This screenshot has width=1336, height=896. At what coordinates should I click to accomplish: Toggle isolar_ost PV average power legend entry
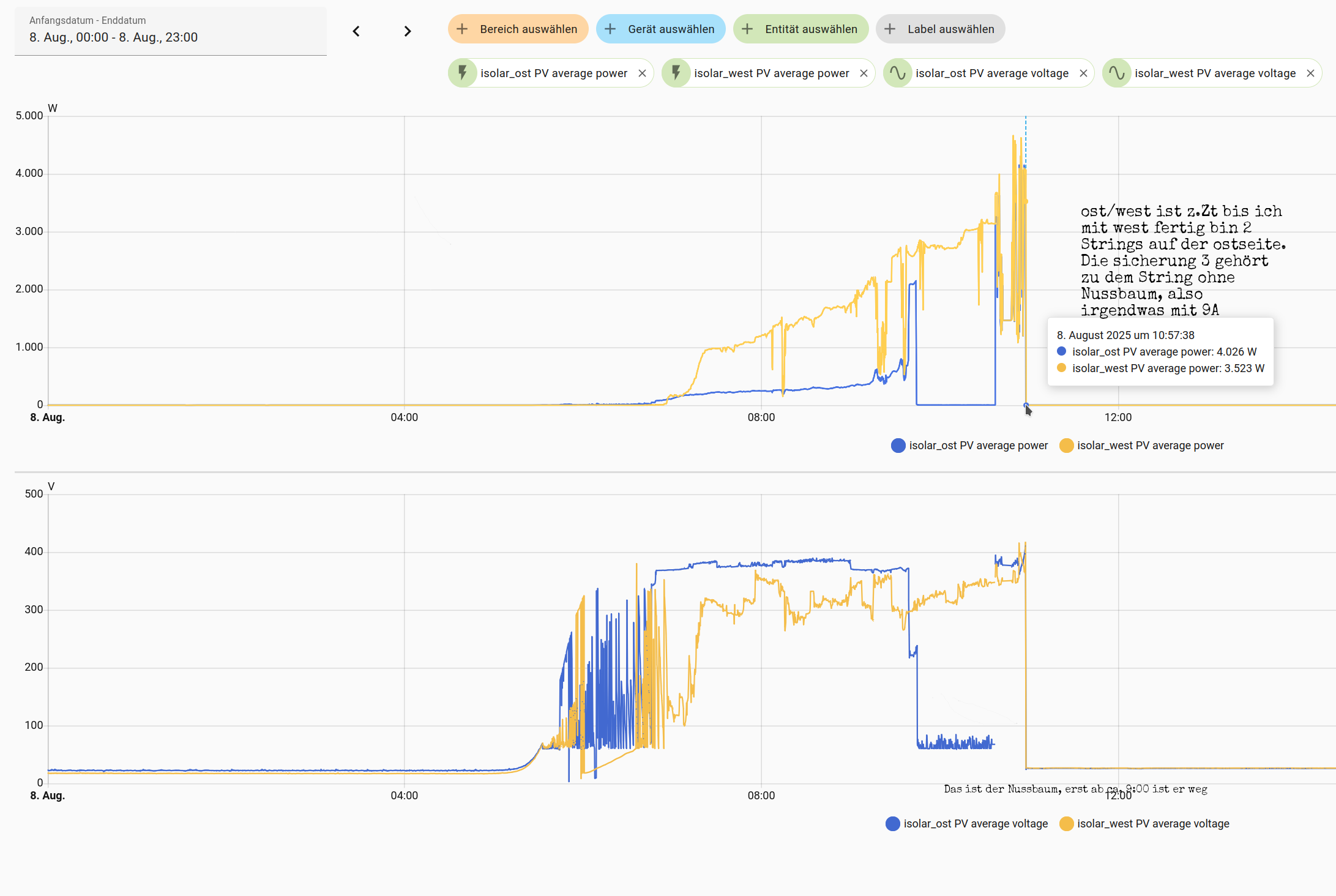pyautogui.click(x=977, y=446)
